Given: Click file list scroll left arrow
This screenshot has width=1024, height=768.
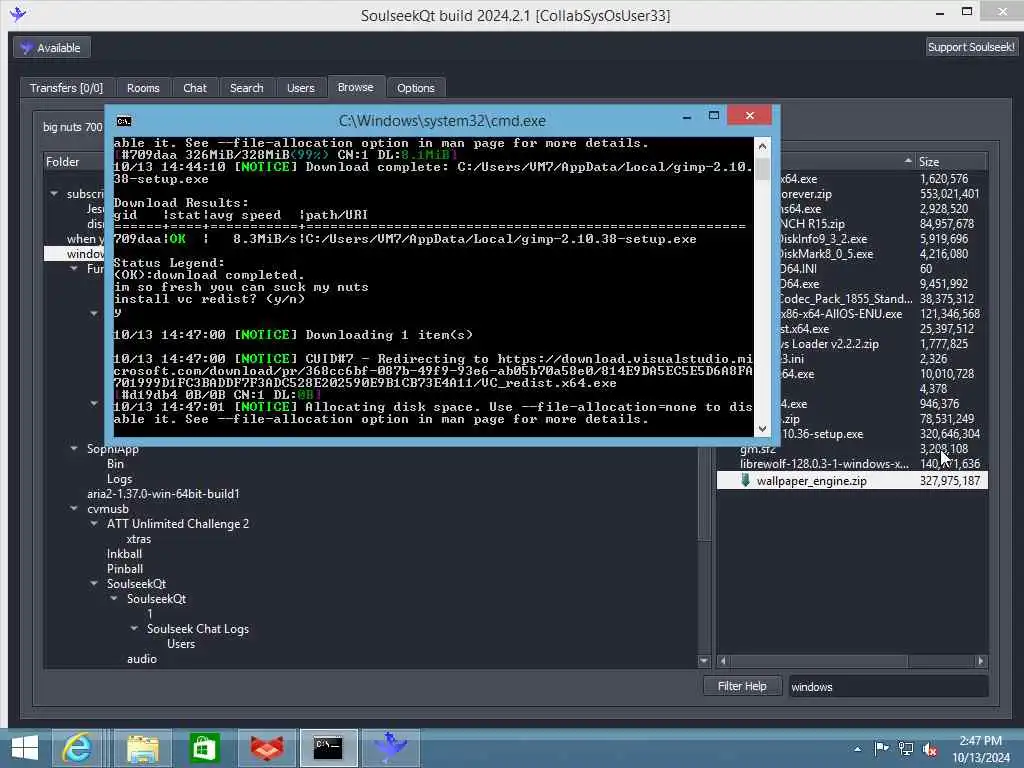Looking at the screenshot, I should tap(723, 661).
